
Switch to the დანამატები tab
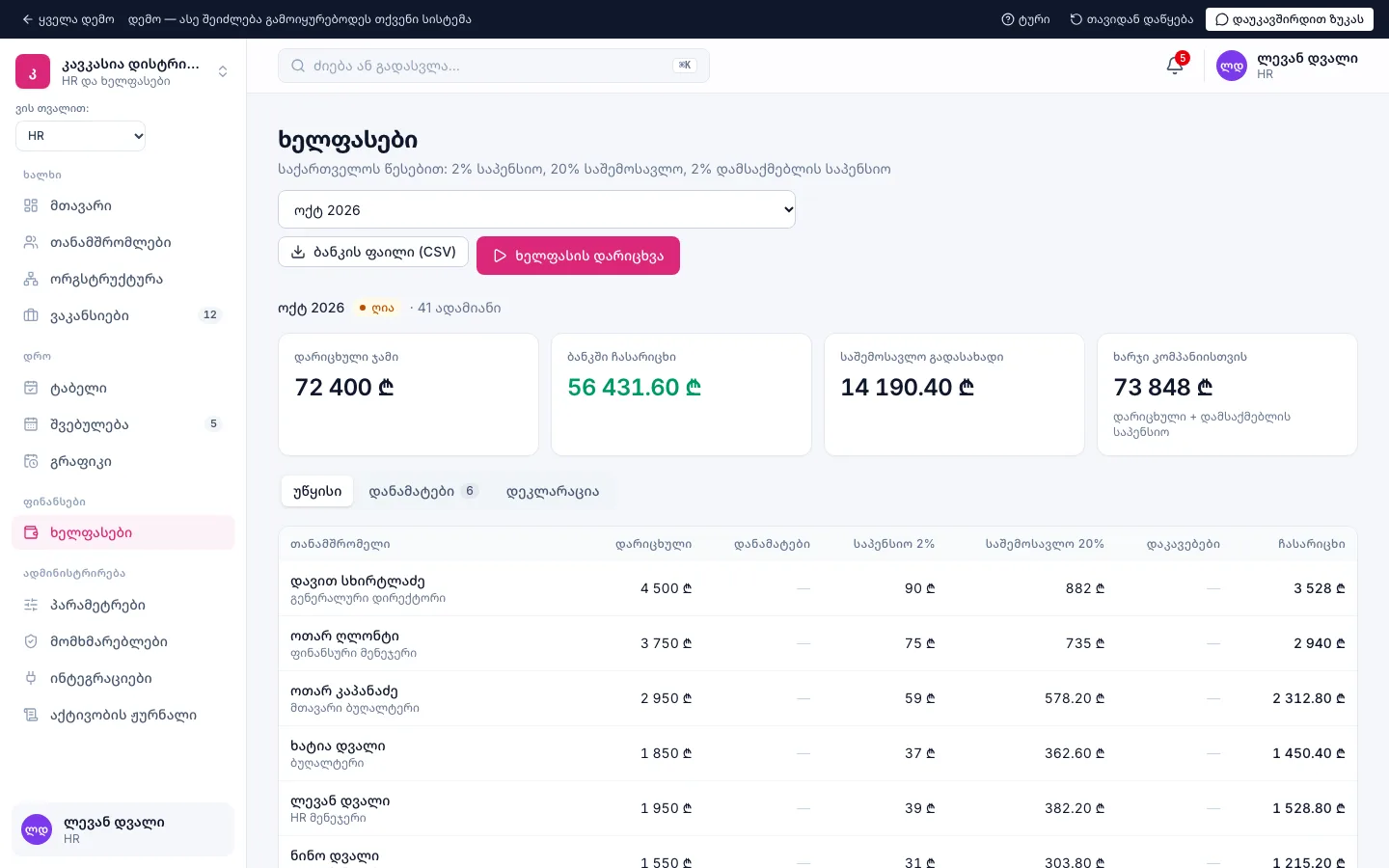(x=422, y=491)
